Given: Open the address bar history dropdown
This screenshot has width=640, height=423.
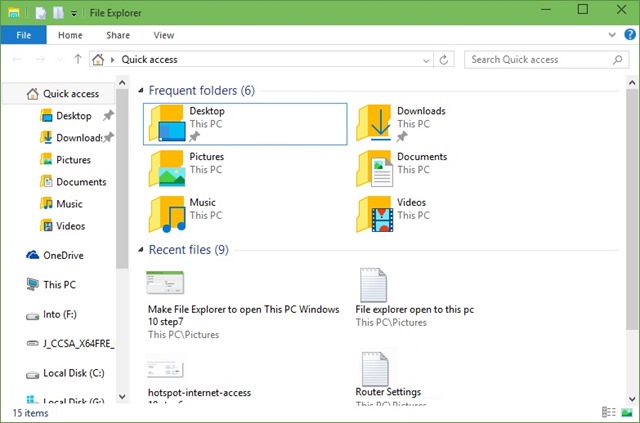Looking at the screenshot, I should 426,60.
